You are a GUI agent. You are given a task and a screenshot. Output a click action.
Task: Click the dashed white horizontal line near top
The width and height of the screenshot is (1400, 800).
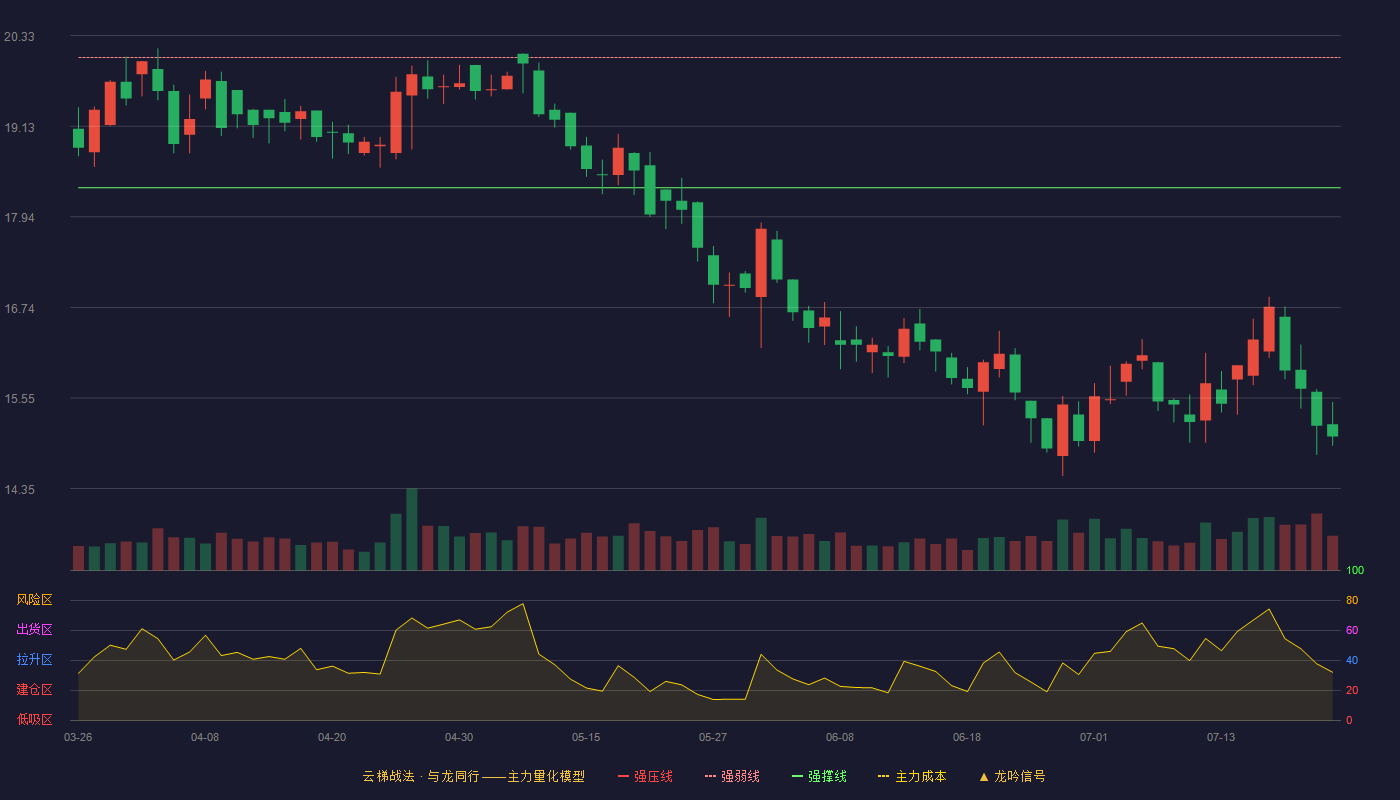(x=709, y=58)
